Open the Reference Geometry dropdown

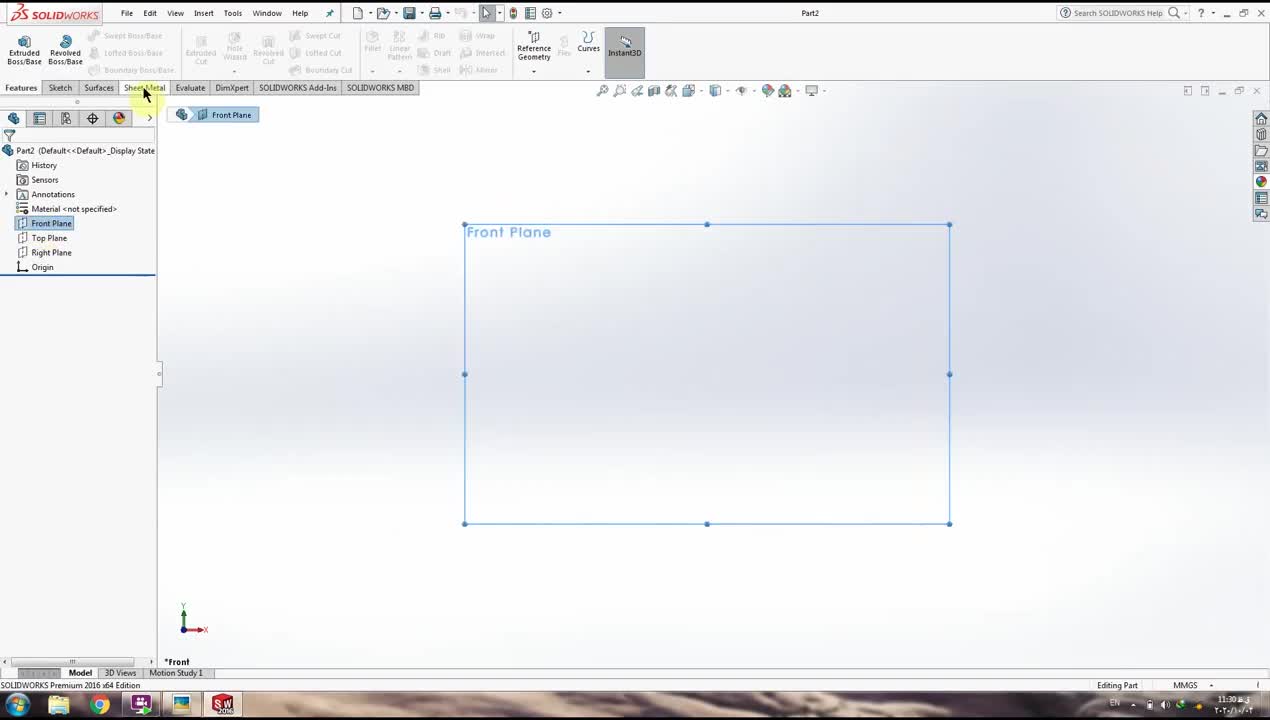coord(533,71)
